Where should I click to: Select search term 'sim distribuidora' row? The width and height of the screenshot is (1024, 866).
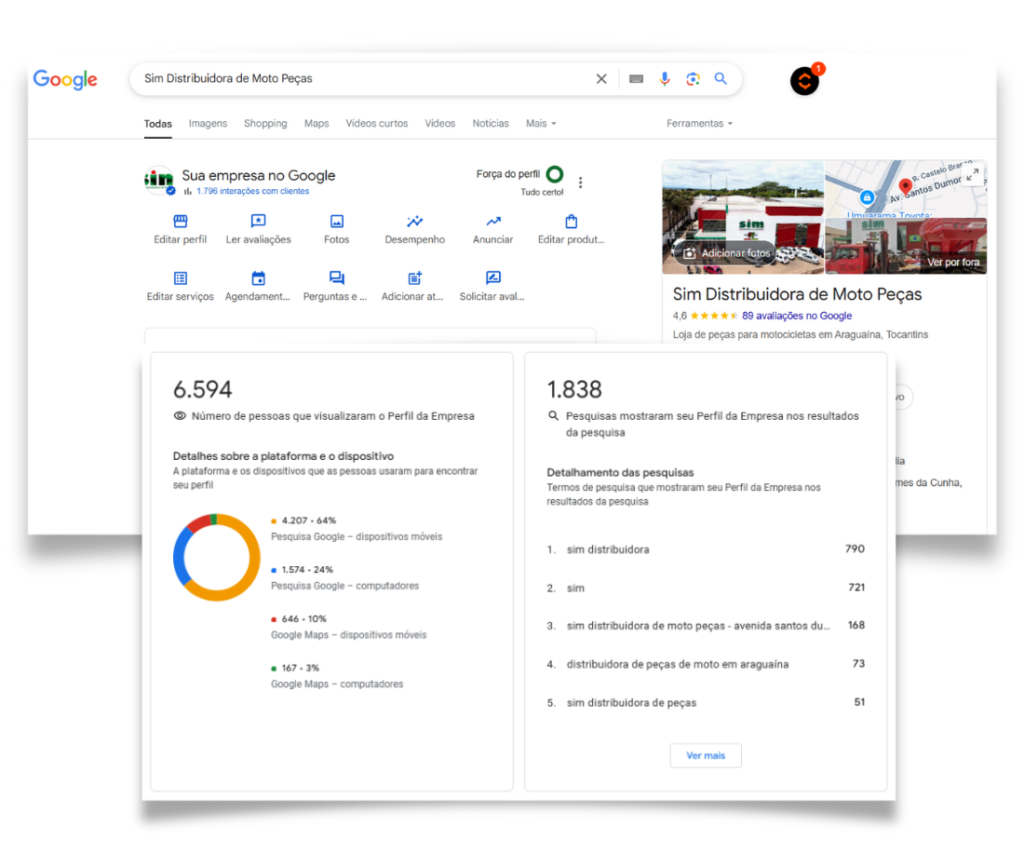[x=705, y=549]
